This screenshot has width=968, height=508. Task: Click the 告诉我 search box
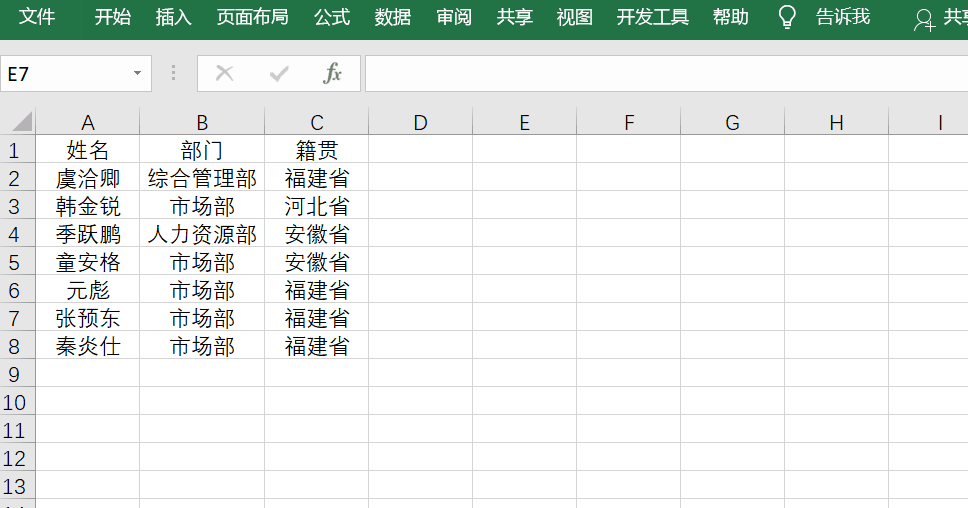tap(842, 17)
